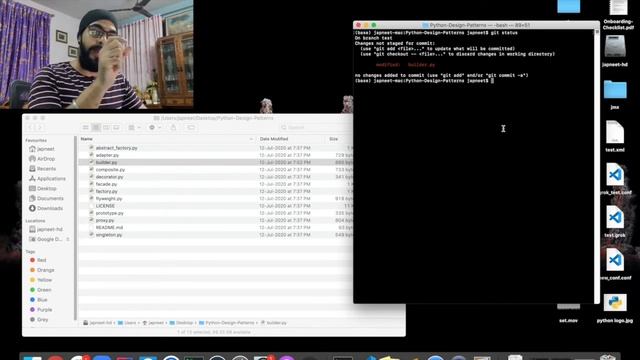
Task: Sort files by Size column
Action: click(333, 139)
